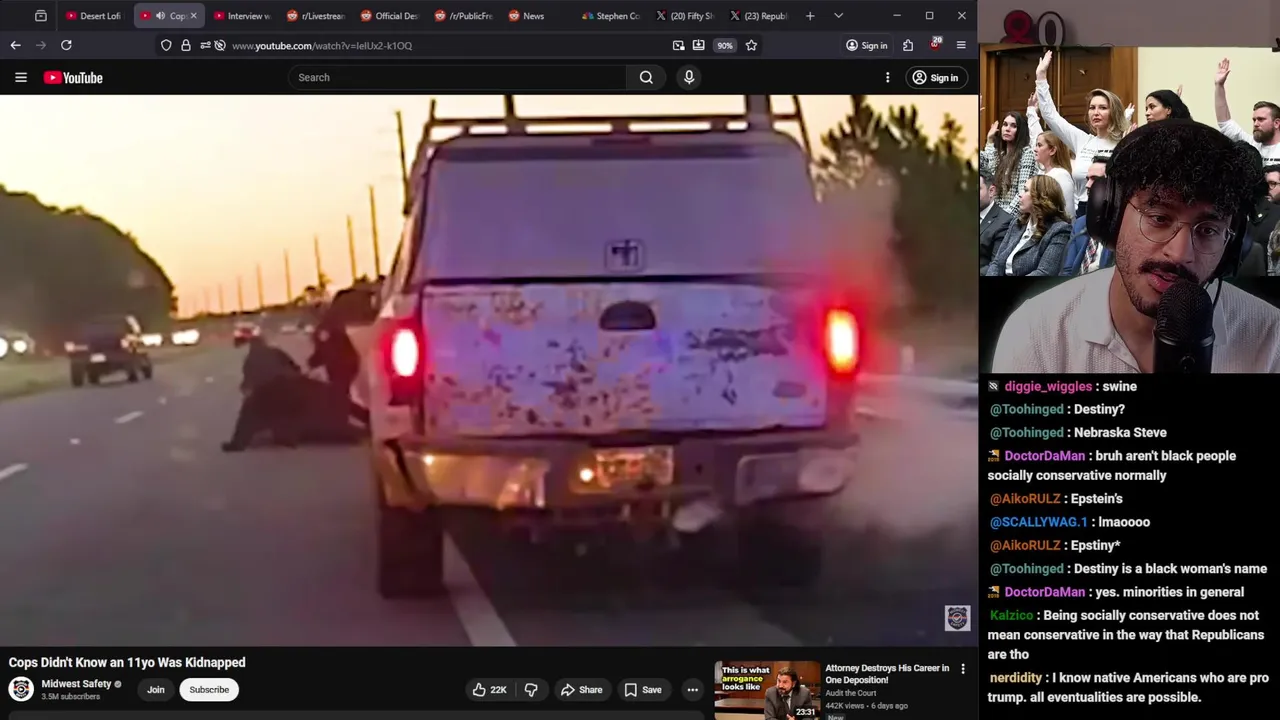Close the active Cops tab
The image size is (1280, 720).
point(193,16)
